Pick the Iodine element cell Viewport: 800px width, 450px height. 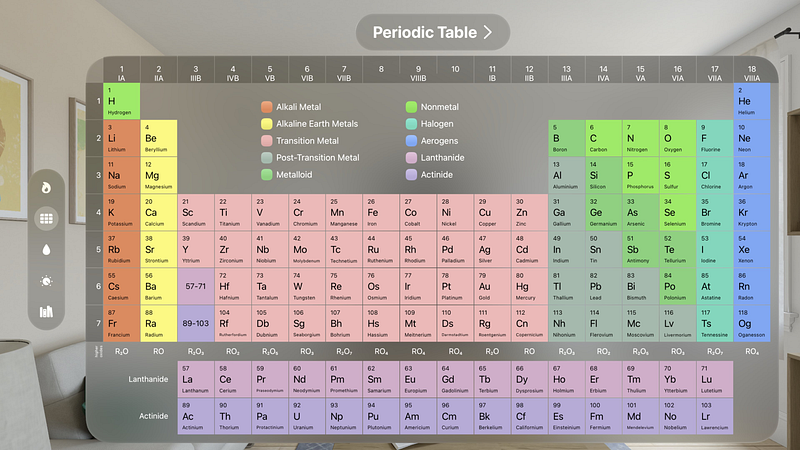point(715,249)
